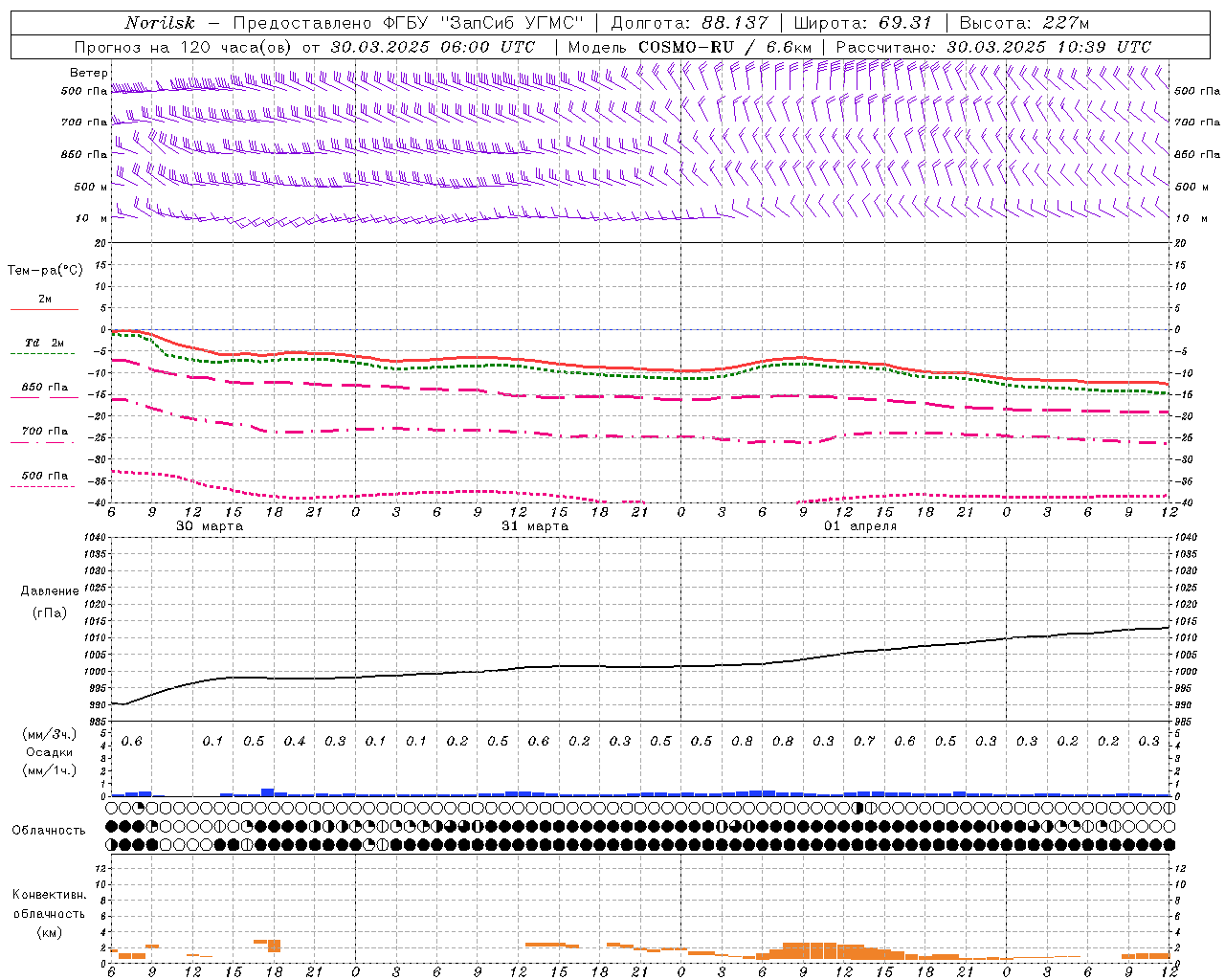The height and width of the screenshot is (980, 1225).
Task: Click the Рассчитано: 30.03.2025 10:39 UTC timestamp
Action: tap(993, 47)
